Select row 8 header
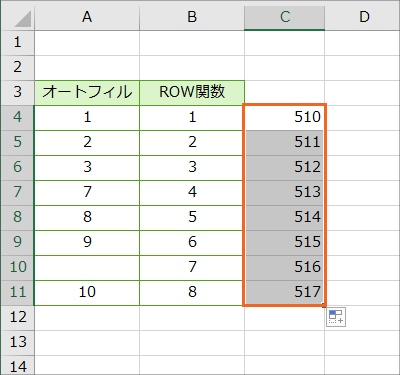 pos(17,218)
